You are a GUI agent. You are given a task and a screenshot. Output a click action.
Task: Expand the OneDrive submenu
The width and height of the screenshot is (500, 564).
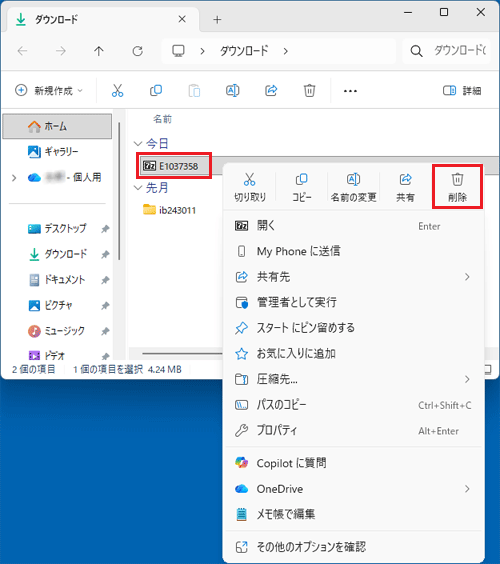pos(467,489)
